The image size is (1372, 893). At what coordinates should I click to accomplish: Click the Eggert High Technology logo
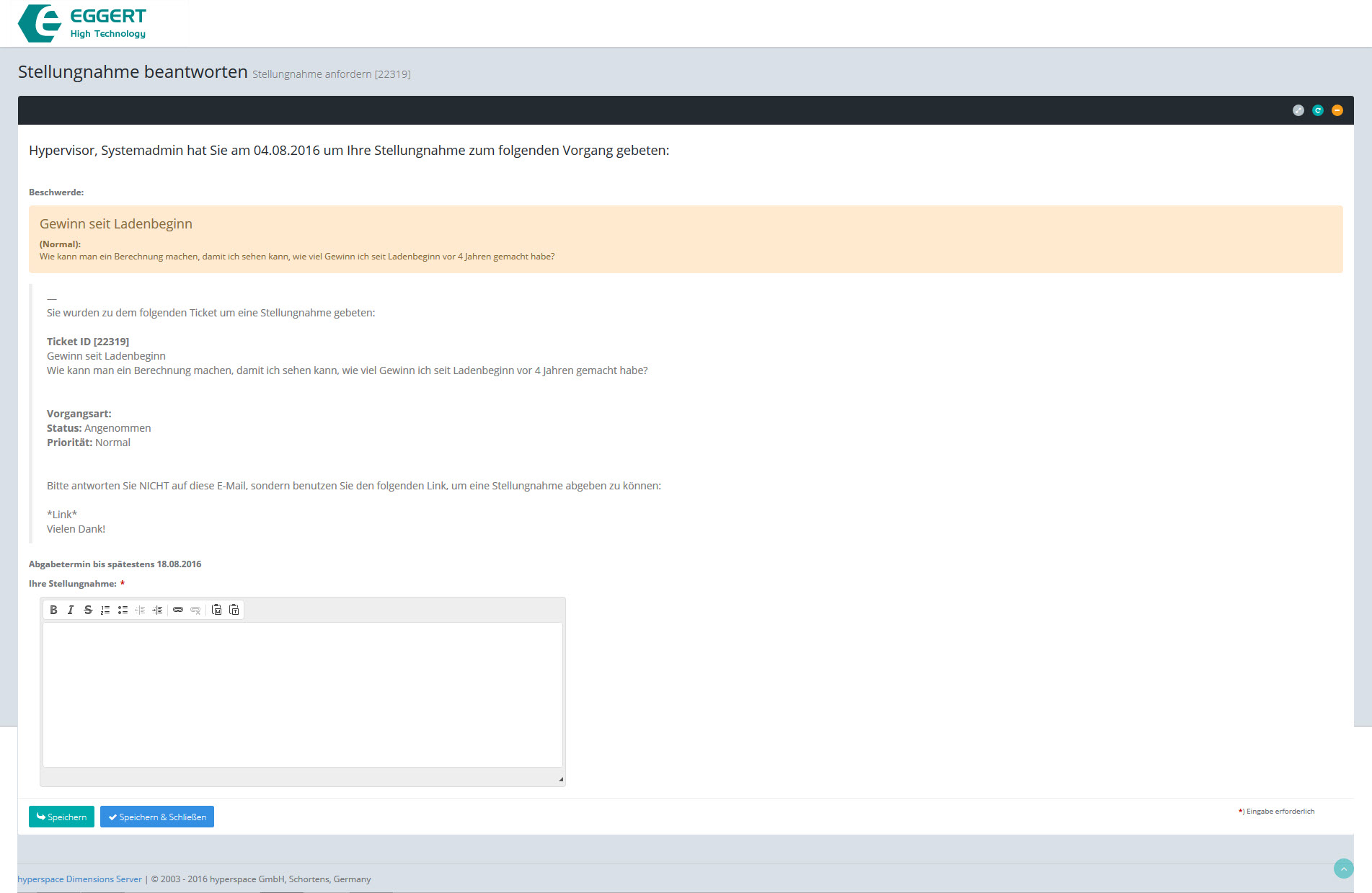click(81, 23)
